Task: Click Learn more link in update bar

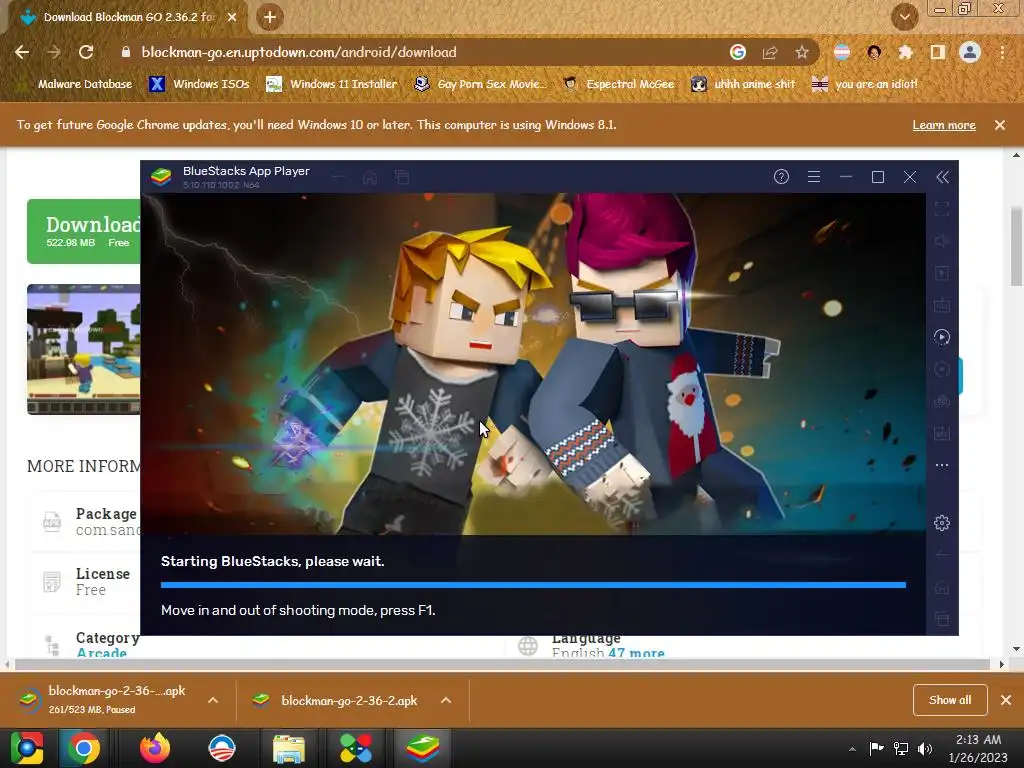Action: coord(944,125)
